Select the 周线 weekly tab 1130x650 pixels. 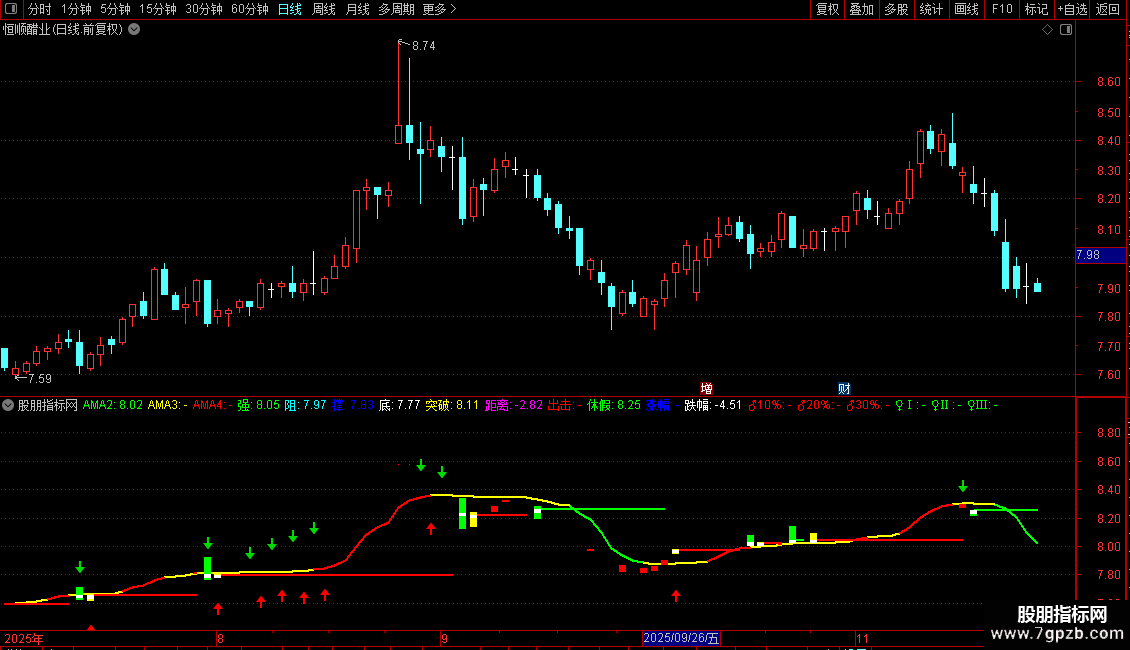coord(324,9)
